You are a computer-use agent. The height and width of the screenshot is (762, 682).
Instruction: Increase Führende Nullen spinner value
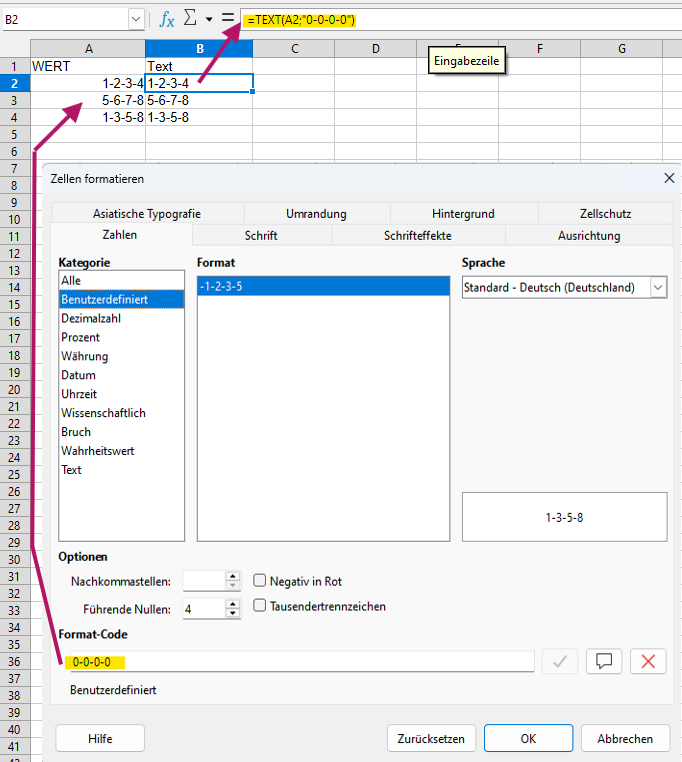click(233, 603)
